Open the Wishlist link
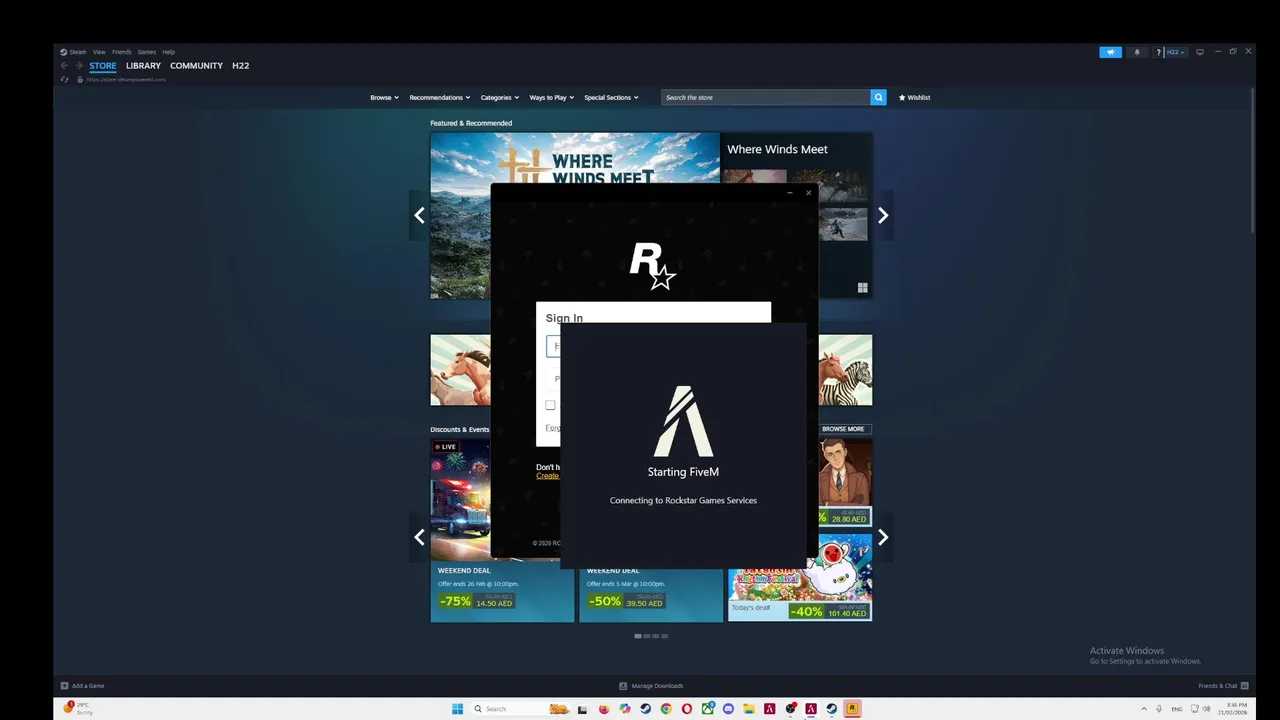Image resolution: width=1280 pixels, height=720 pixels. (x=914, y=98)
